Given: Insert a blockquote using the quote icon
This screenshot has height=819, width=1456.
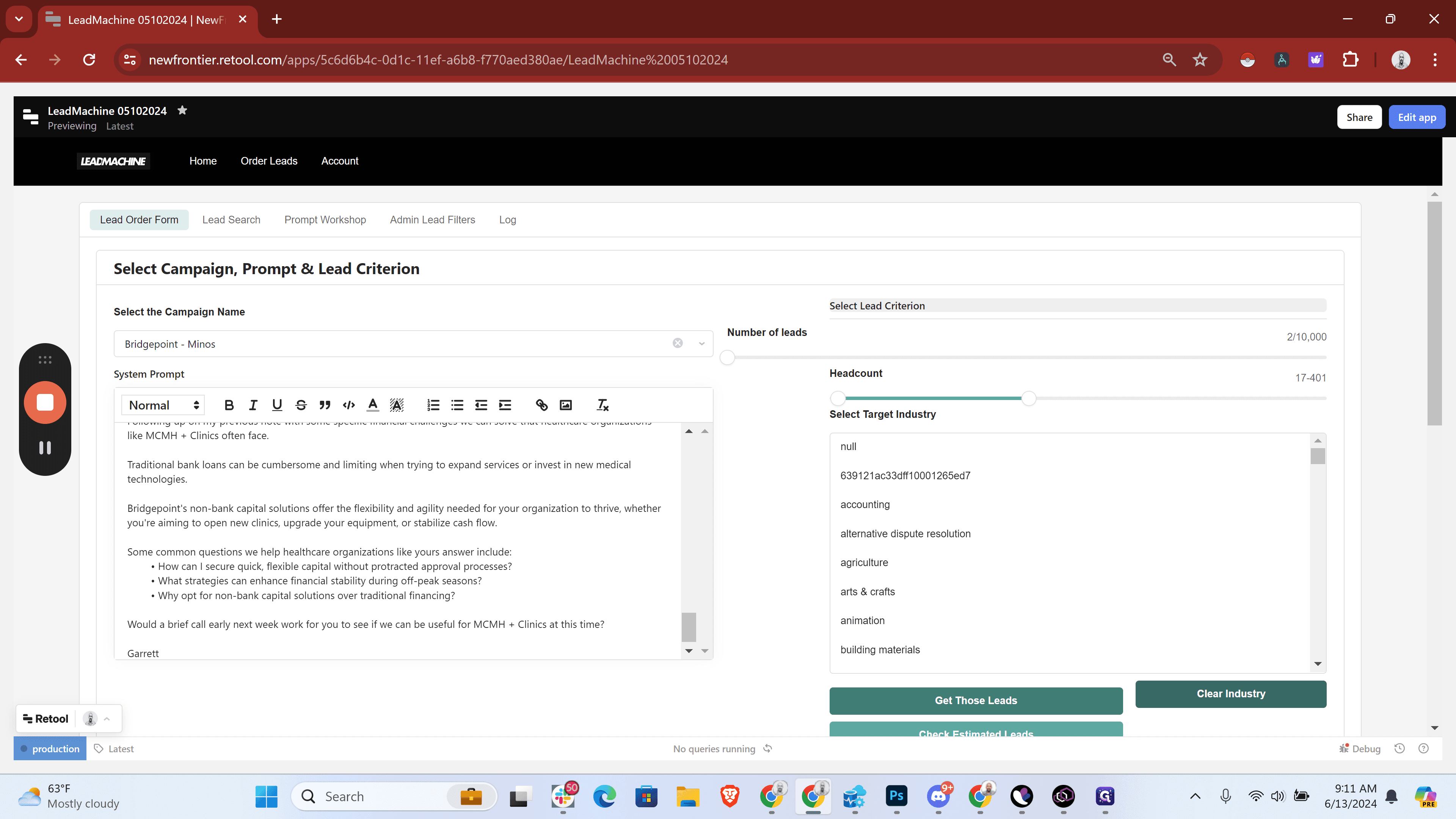Looking at the screenshot, I should pos(325,405).
